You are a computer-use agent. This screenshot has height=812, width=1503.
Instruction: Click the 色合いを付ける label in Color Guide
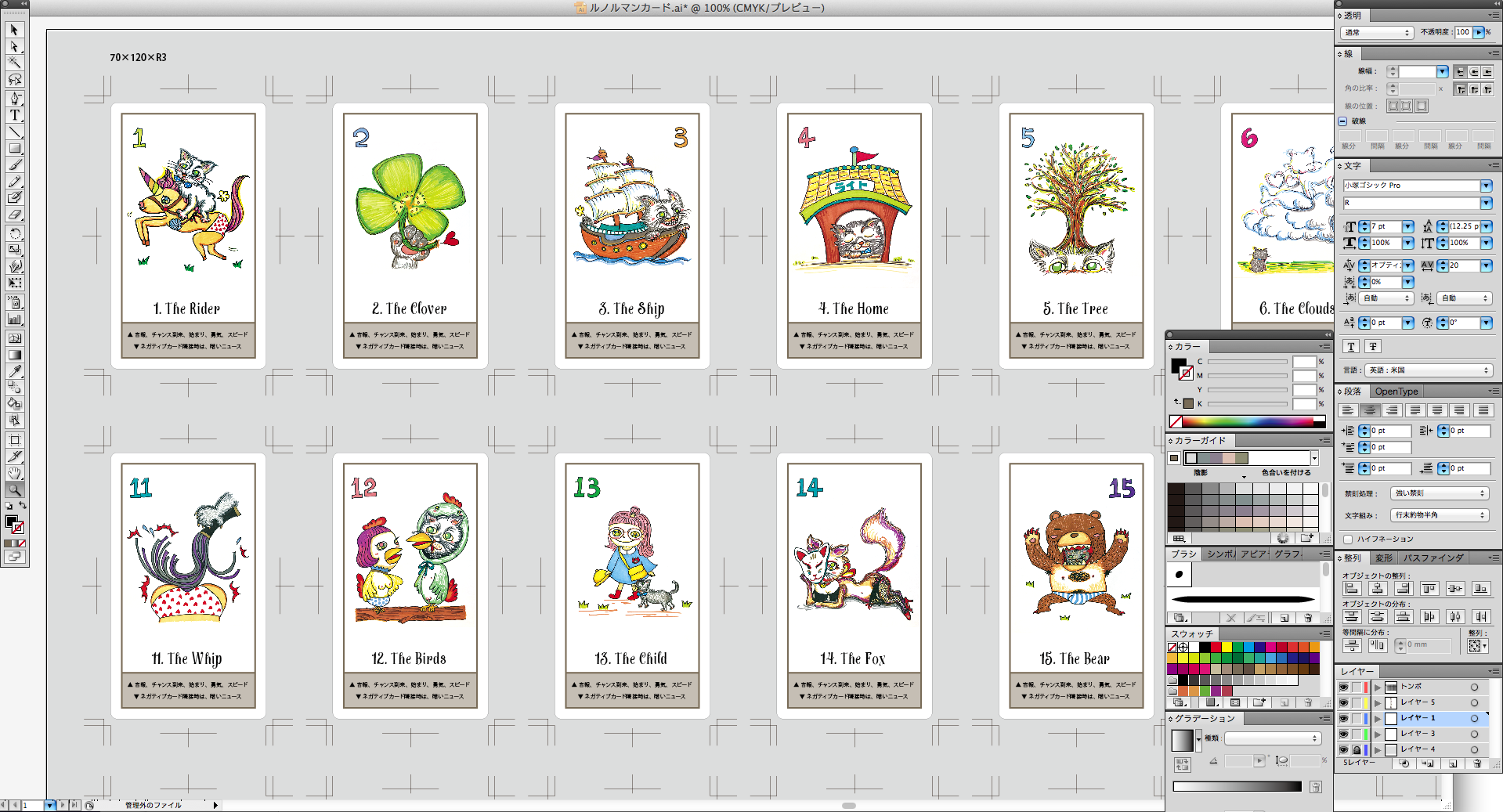click(x=1286, y=473)
